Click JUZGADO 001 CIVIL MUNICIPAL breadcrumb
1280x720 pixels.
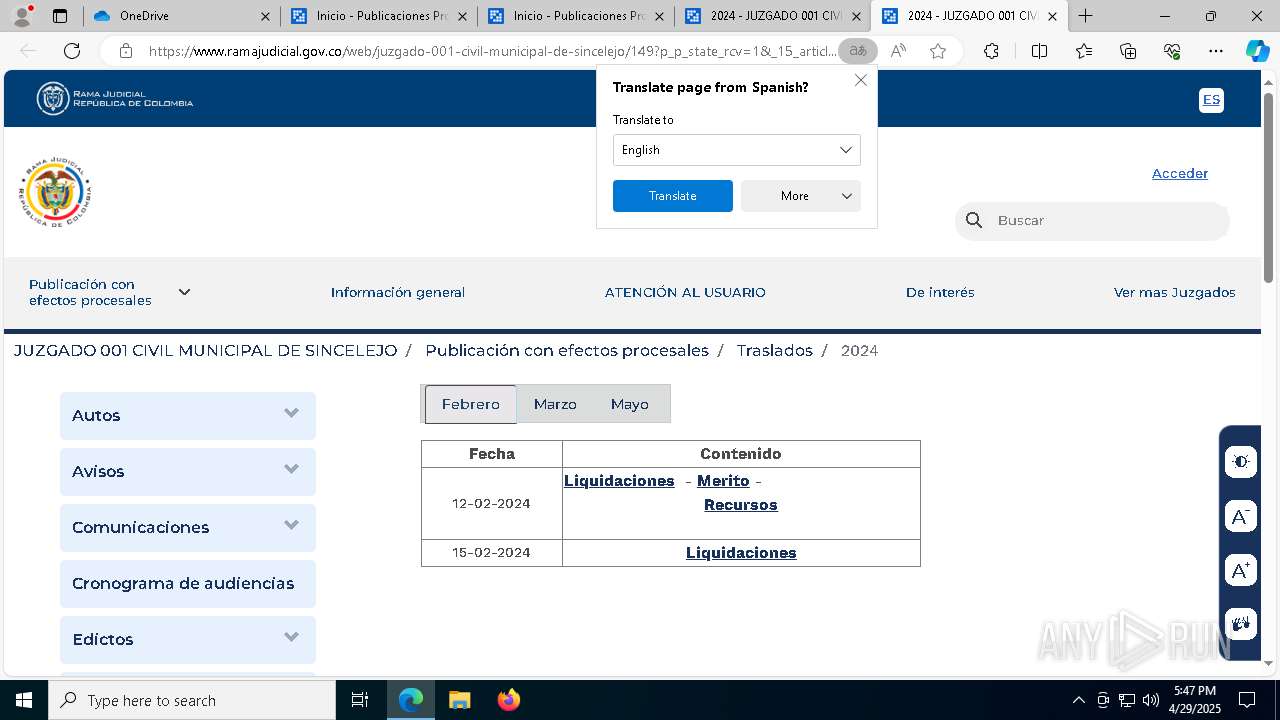point(205,350)
